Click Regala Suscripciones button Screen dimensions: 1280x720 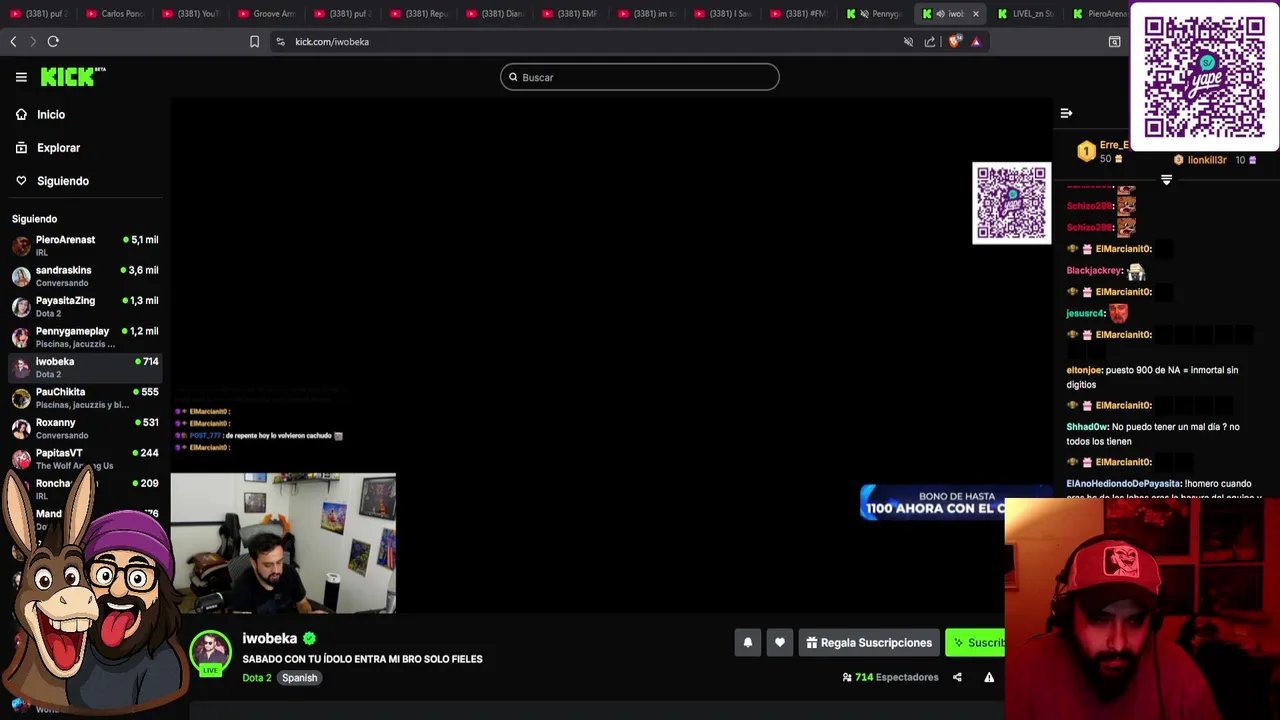tap(869, 643)
